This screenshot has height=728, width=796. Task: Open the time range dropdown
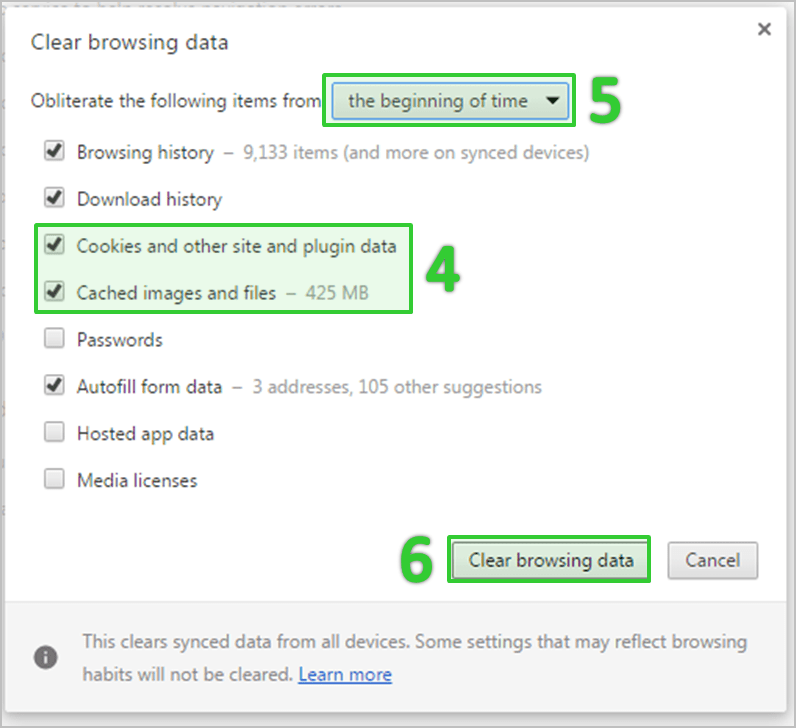(x=449, y=101)
